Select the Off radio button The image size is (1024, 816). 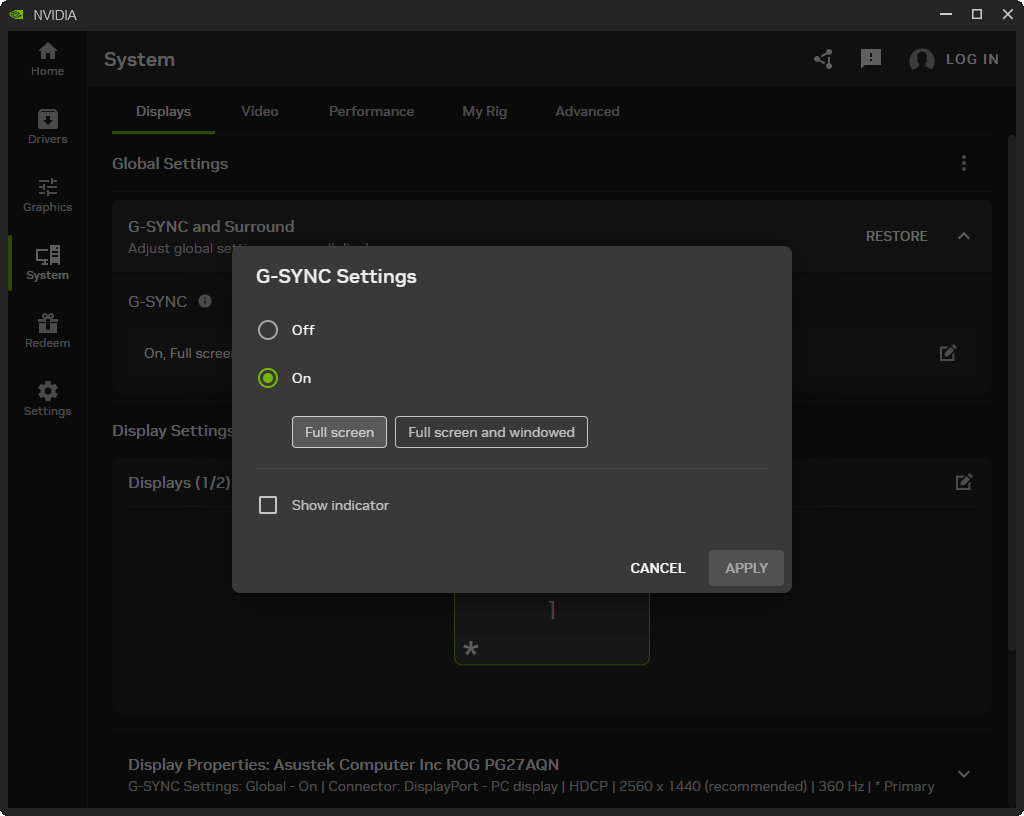click(x=268, y=330)
